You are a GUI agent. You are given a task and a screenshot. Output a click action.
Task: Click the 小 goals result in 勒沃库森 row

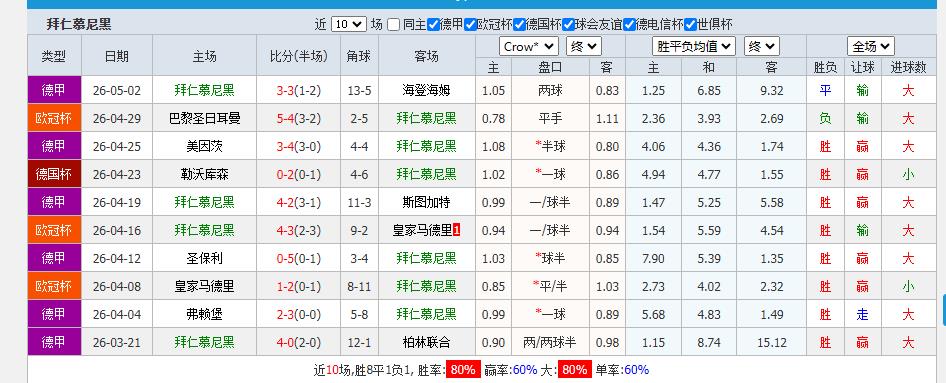[x=908, y=174]
